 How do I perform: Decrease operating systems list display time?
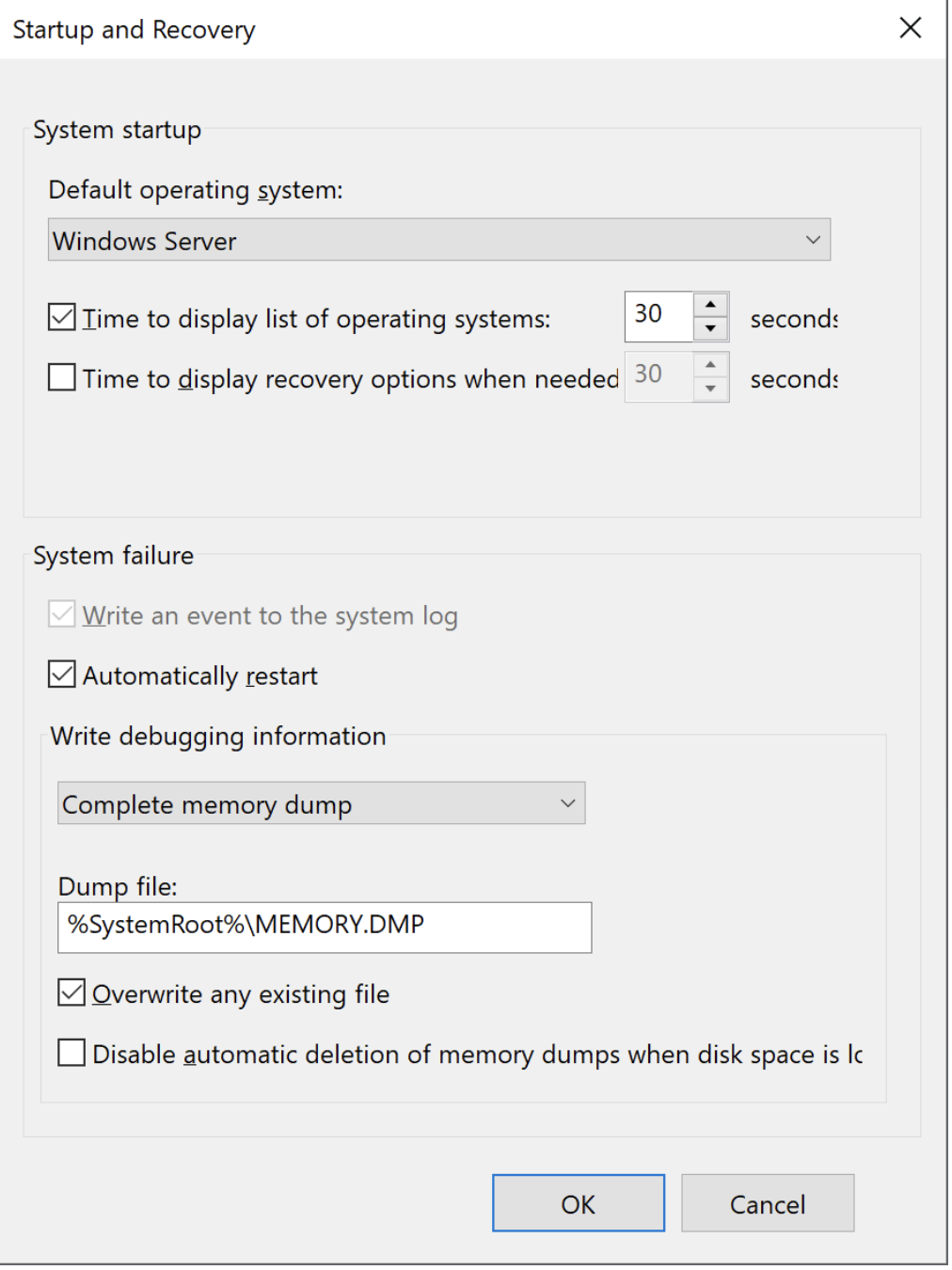tap(711, 328)
